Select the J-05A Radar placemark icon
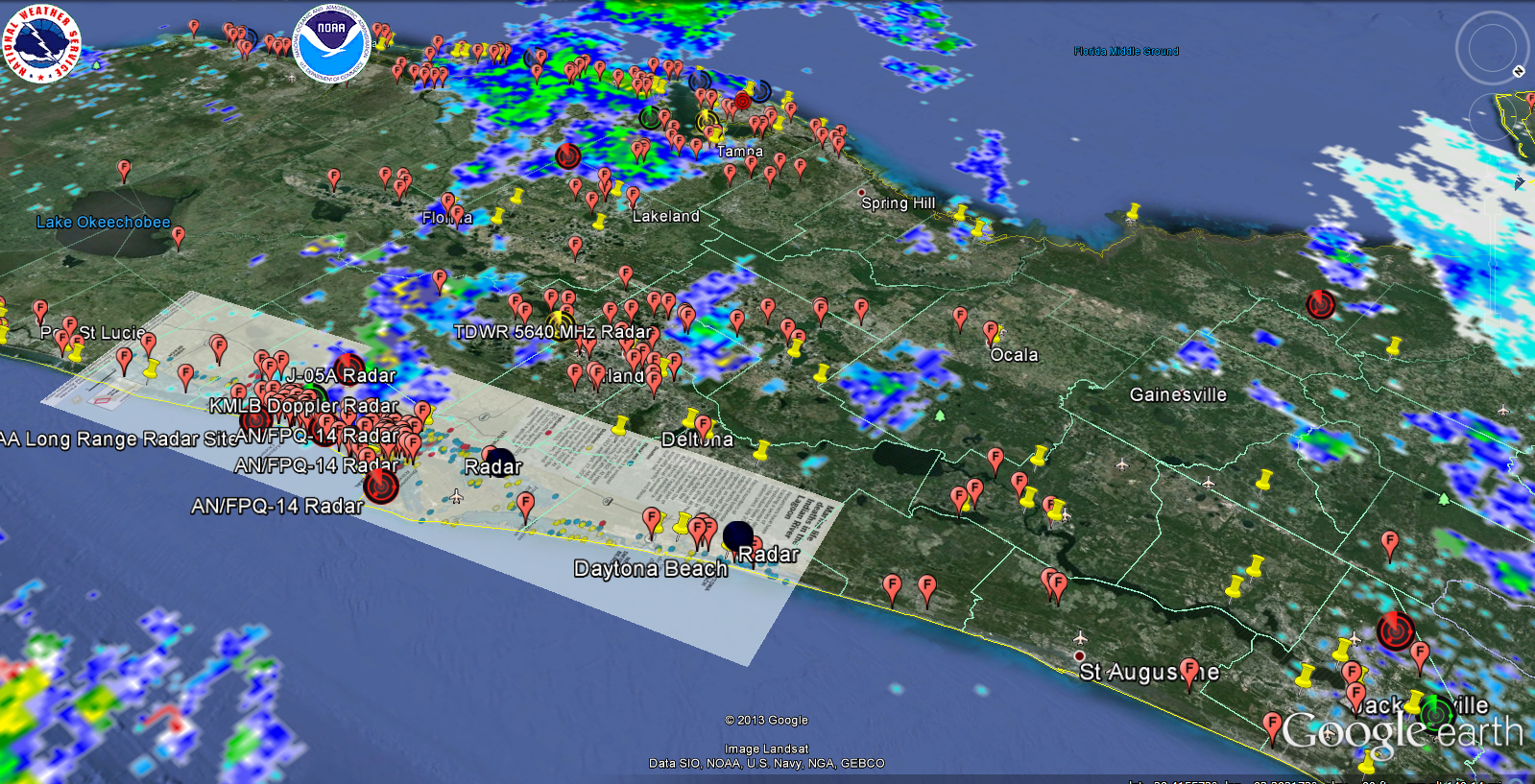Screen dimensions: 1535x784 348,365
